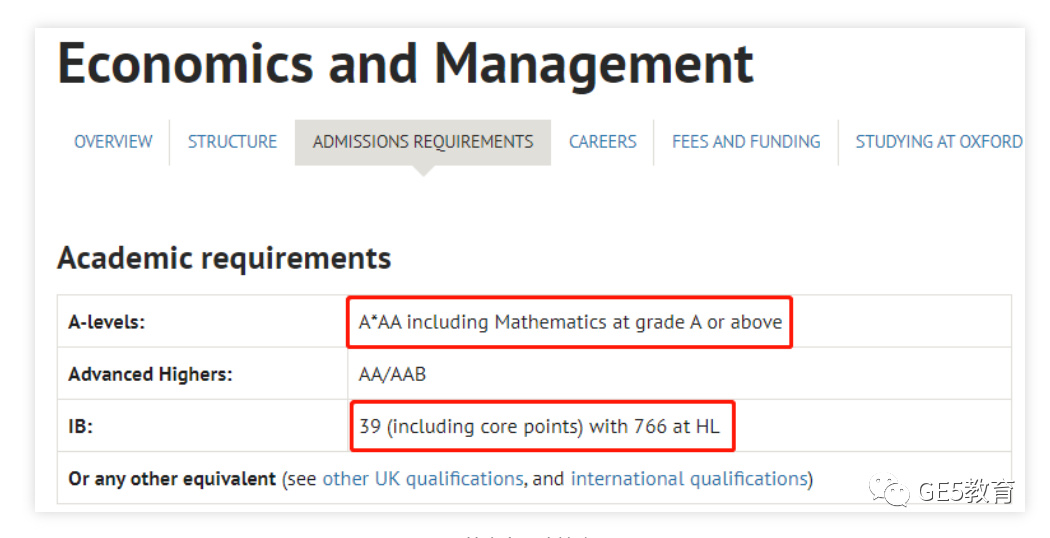This screenshot has height=538, width=1050.
Task: Click the AA/AAB requirement value
Action: pyautogui.click(x=392, y=374)
